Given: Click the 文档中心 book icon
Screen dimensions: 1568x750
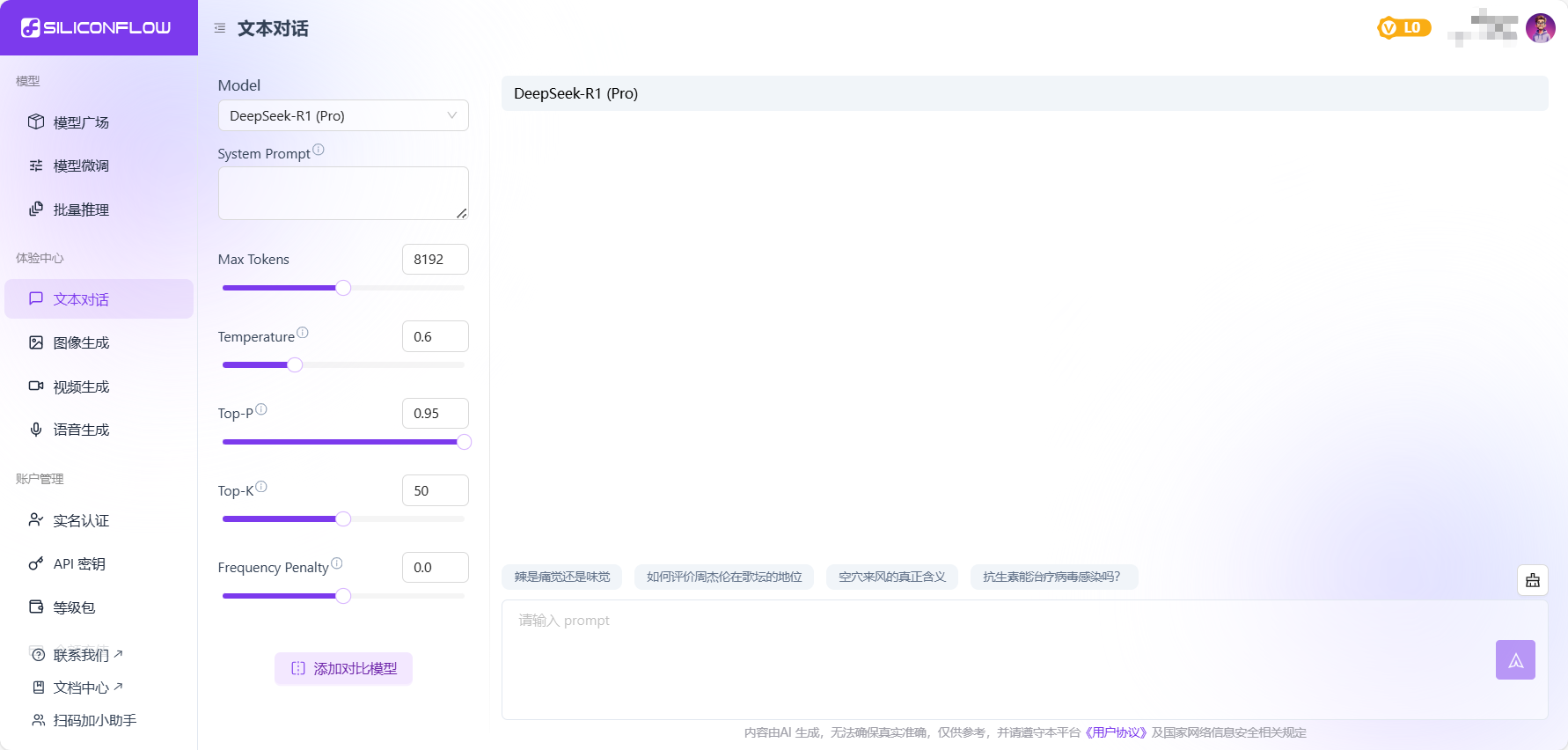Looking at the screenshot, I should pos(38,687).
